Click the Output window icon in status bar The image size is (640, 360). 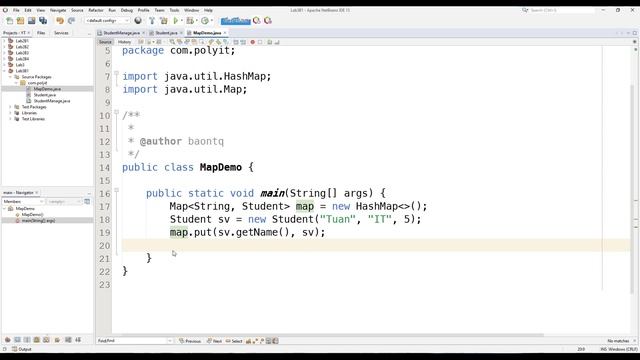15,349
